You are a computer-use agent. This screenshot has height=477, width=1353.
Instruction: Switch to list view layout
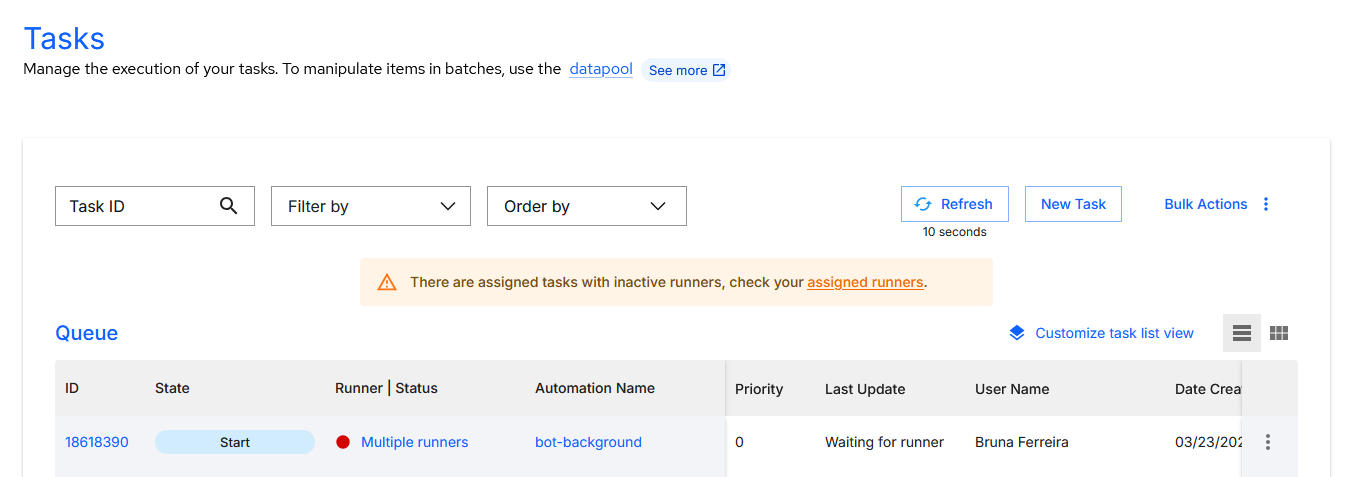click(x=1242, y=333)
